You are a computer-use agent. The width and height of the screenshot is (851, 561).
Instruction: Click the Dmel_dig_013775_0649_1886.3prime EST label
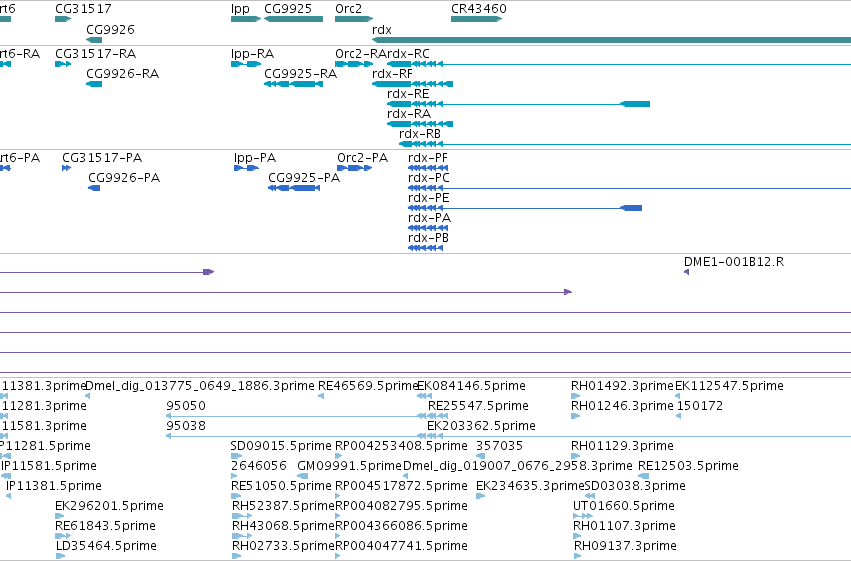pos(200,386)
